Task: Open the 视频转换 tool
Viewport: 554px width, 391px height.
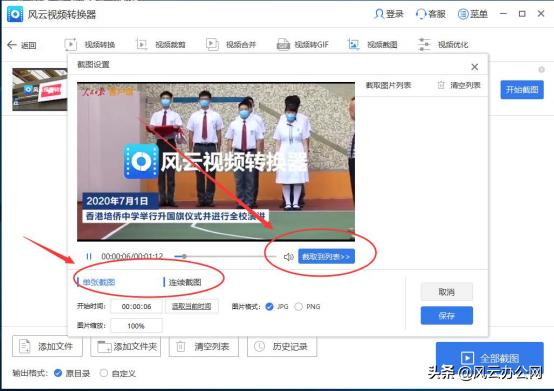Action: coord(90,45)
